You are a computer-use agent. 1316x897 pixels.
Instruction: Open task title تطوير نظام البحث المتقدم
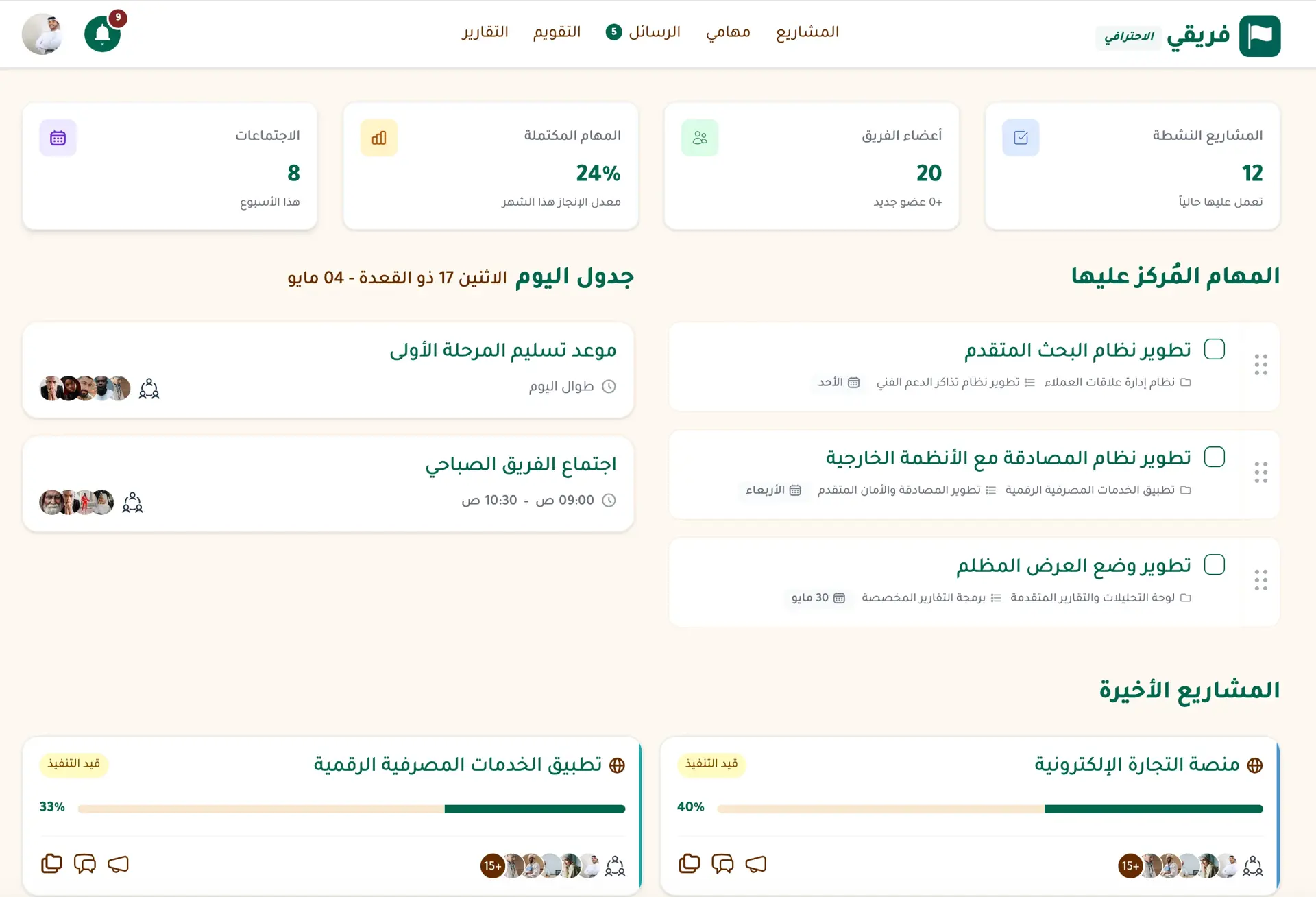click(x=1077, y=350)
